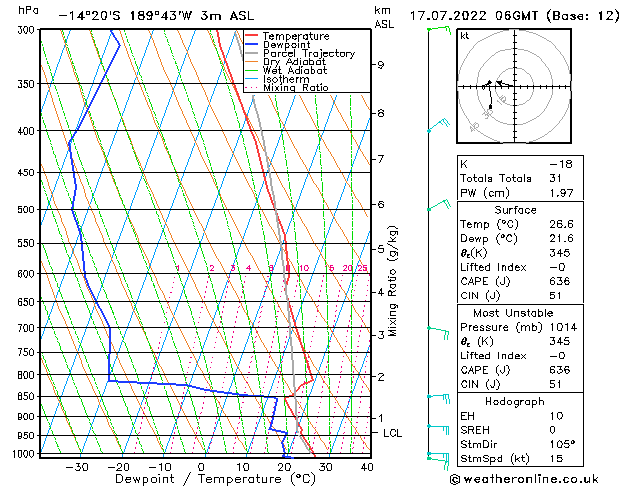Click the date '17.07.2022 06GMT (Base: 12)'
Viewport: 629px width, 486px height.
point(514,16)
